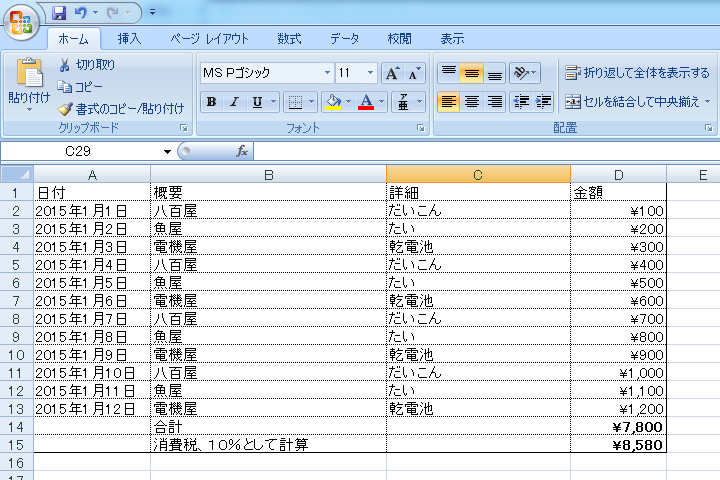Click セルを結合して中央揃え (Merge & Center) button
The height and width of the screenshot is (480, 720).
(x=637, y=101)
